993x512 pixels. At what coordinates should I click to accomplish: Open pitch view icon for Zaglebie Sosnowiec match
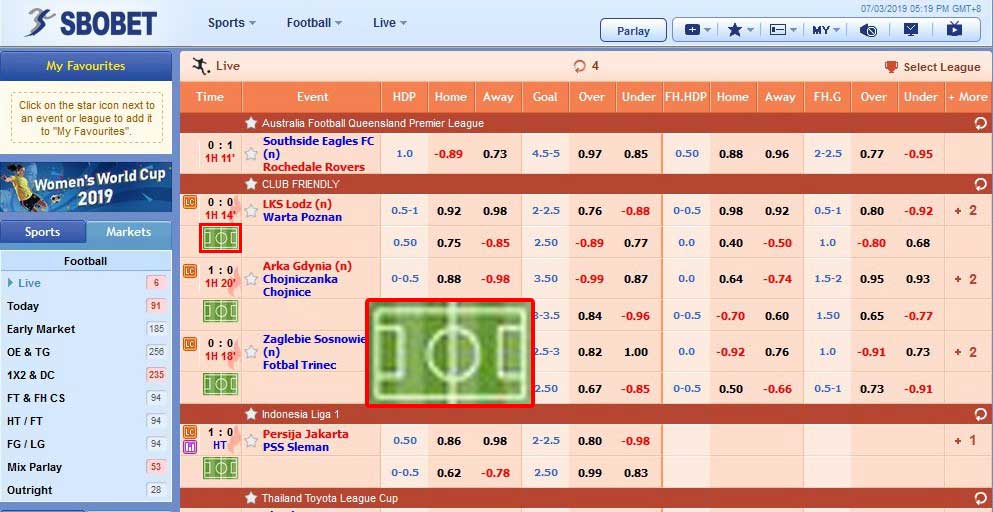(x=220, y=384)
